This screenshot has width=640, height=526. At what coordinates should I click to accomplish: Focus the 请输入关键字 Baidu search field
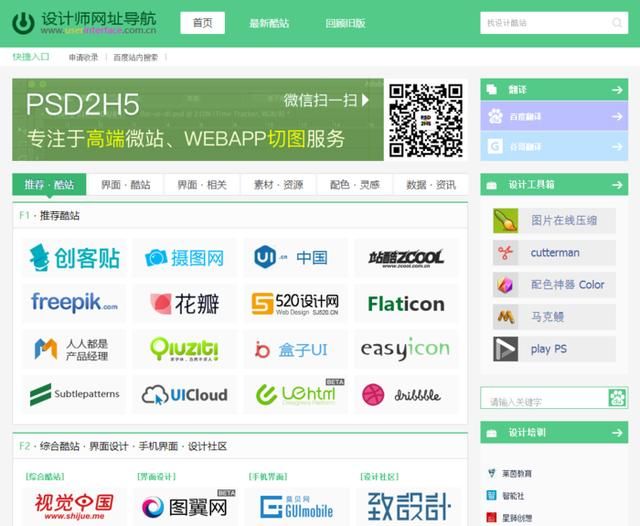click(544, 397)
